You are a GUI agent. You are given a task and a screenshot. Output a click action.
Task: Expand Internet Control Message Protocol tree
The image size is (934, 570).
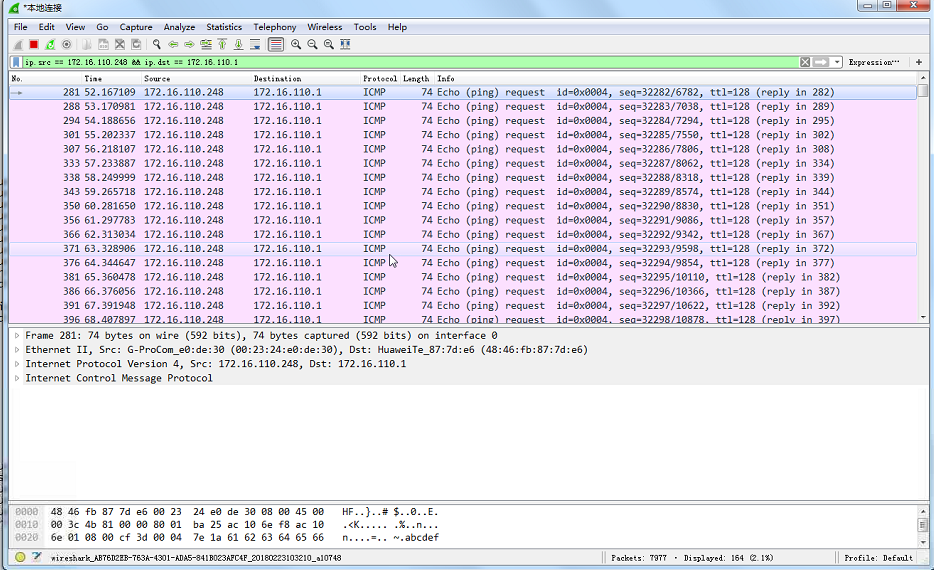(17, 378)
